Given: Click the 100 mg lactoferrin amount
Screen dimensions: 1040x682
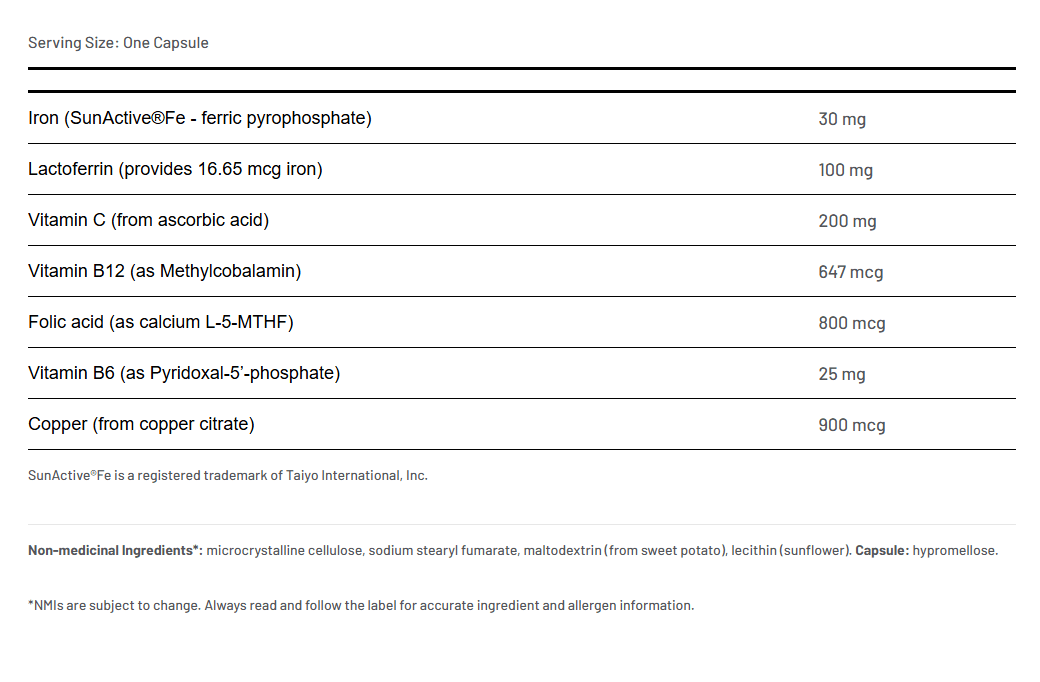Looking at the screenshot, I should coord(845,170).
